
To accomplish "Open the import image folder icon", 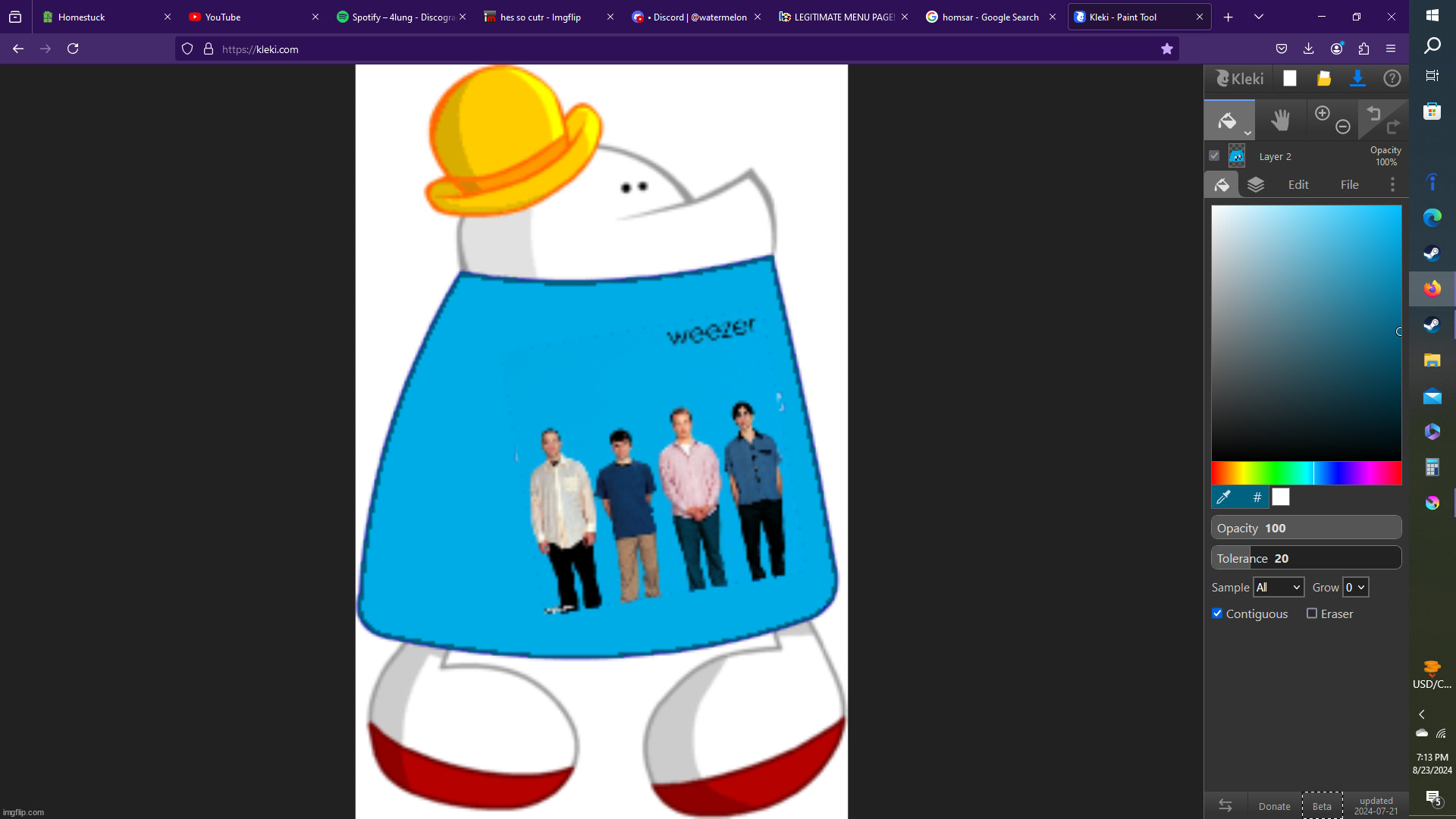I will (1324, 78).
